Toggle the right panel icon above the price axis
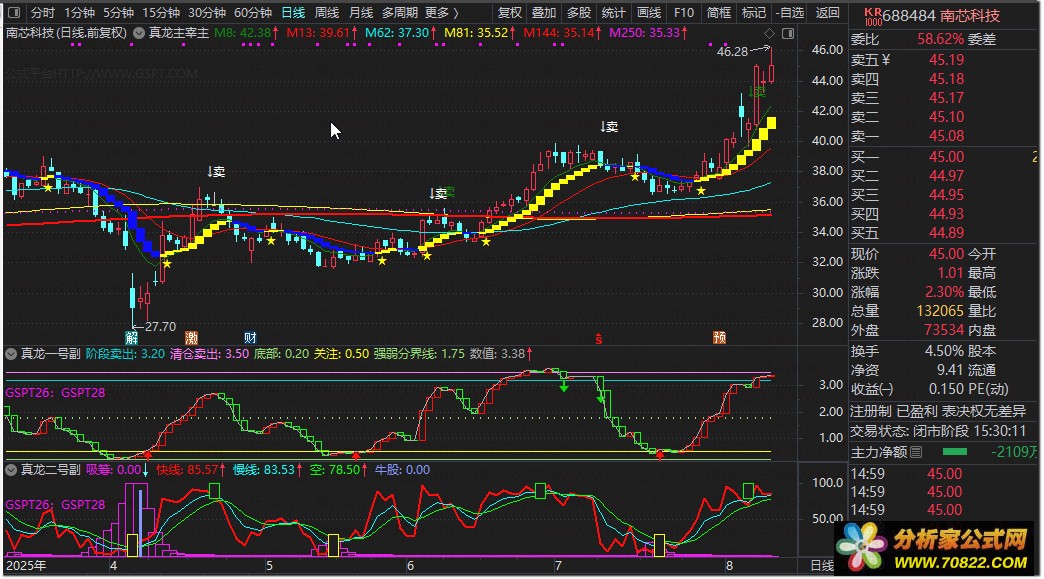This screenshot has height=579, width=1044. [788, 33]
